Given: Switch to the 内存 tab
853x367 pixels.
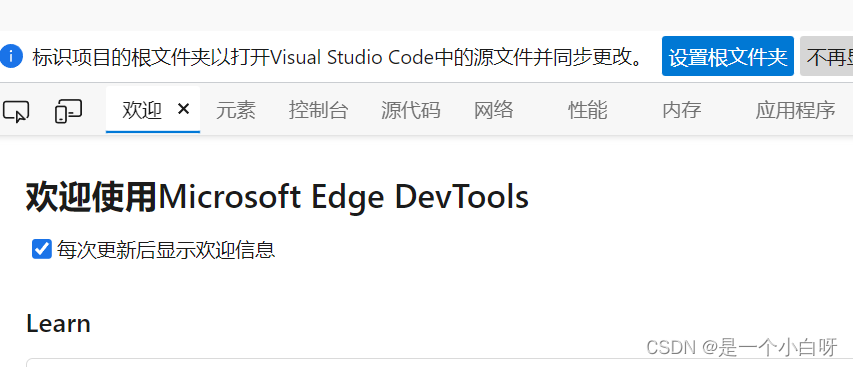Looking at the screenshot, I should click(682, 110).
